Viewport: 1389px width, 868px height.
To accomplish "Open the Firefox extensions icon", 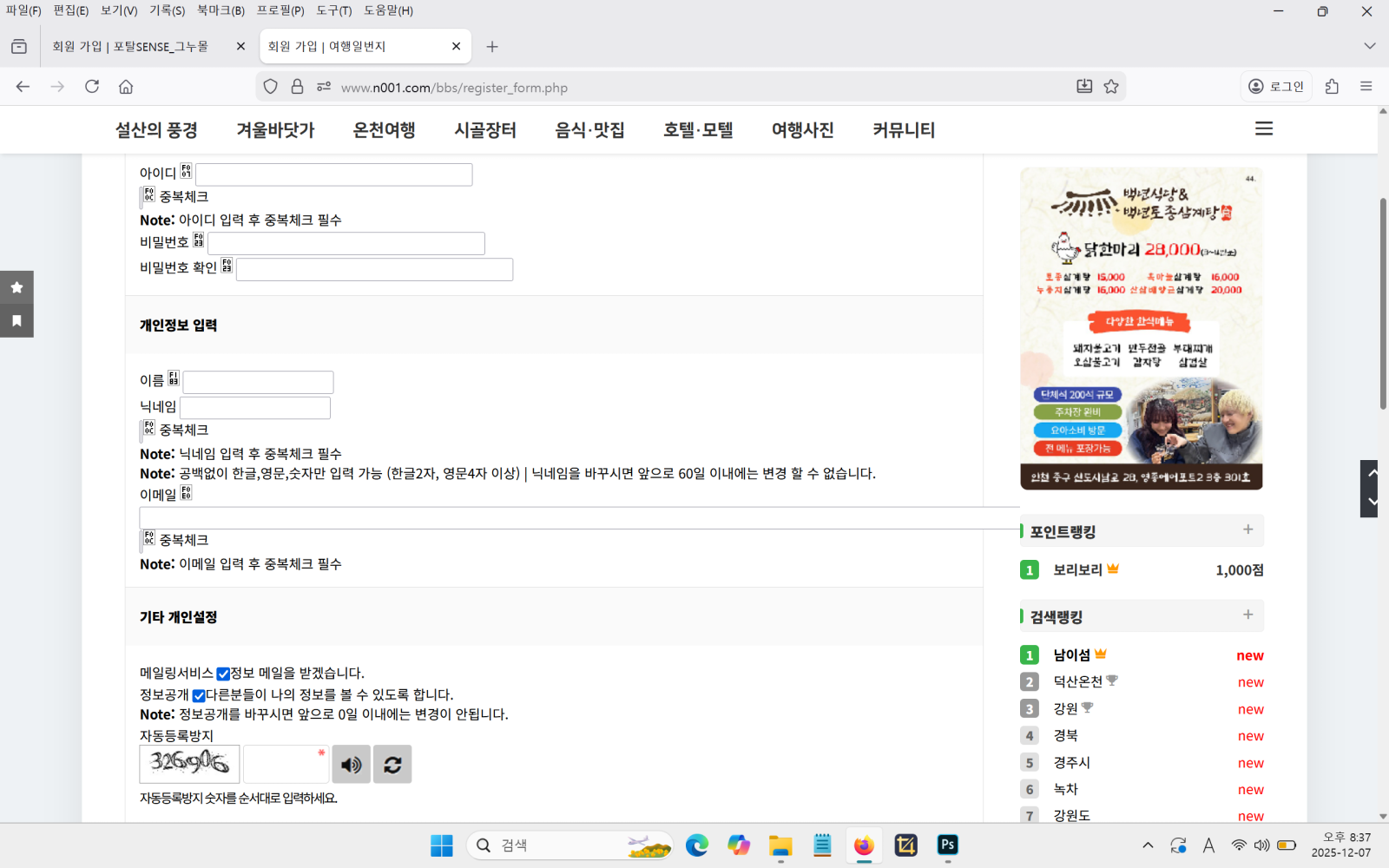I will tap(1332, 87).
